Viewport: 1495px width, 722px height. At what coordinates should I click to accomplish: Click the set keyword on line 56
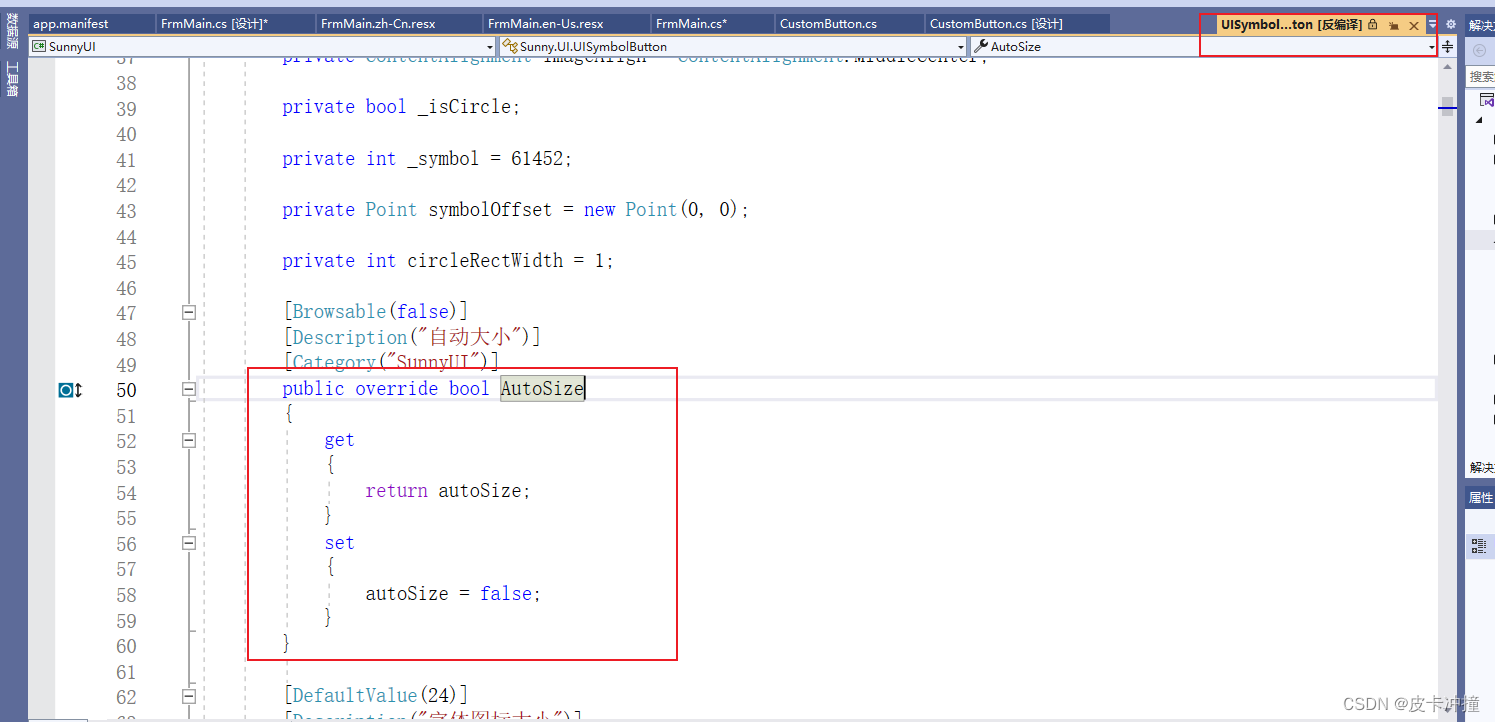(339, 543)
